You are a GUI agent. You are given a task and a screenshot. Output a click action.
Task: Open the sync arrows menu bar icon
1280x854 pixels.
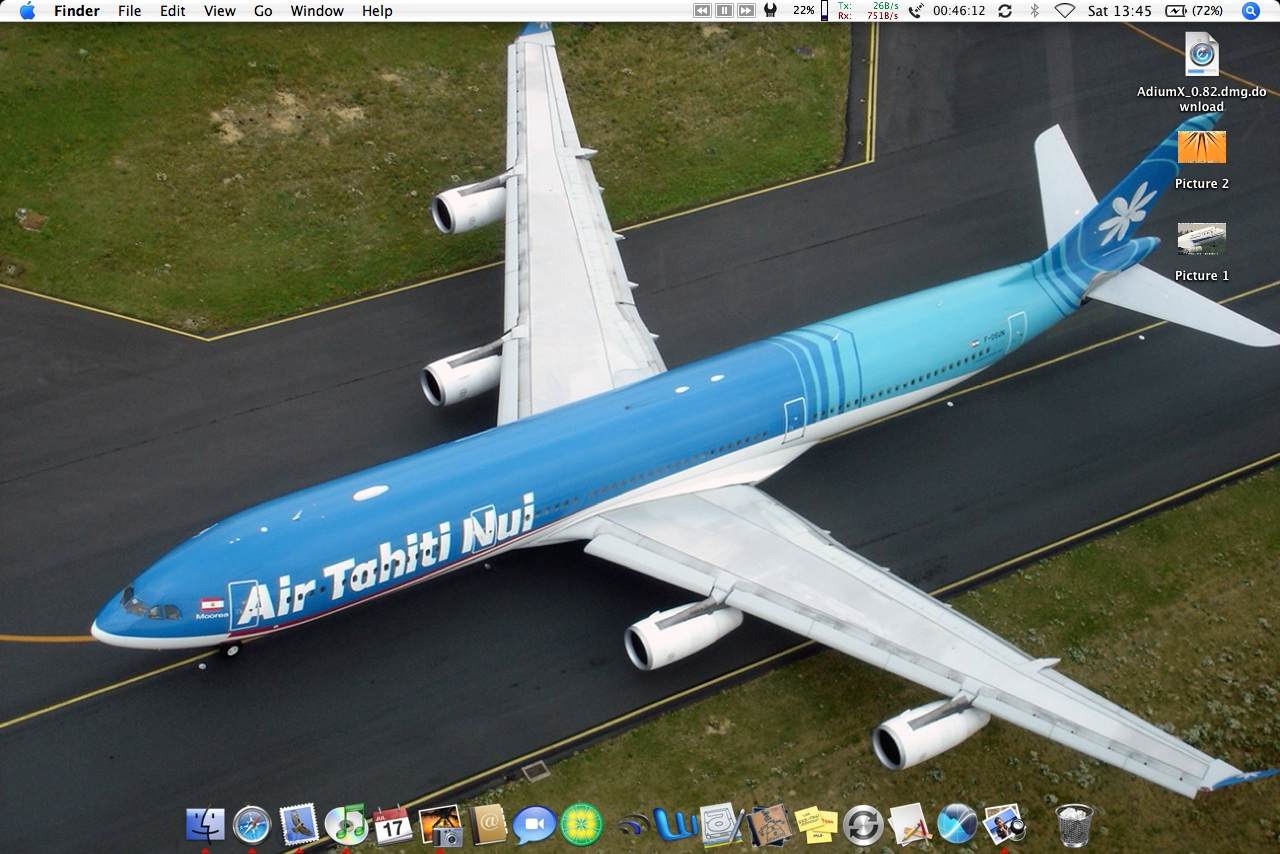(1005, 11)
